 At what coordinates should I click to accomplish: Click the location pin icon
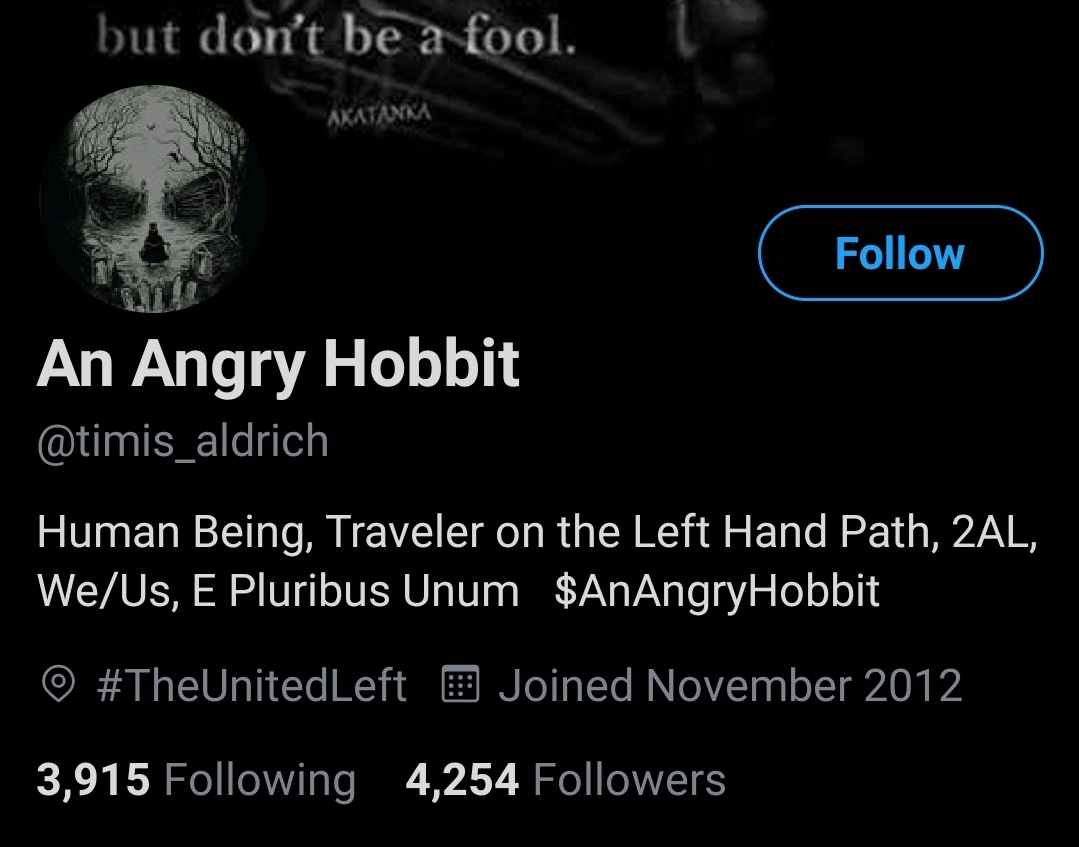[58, 685]
